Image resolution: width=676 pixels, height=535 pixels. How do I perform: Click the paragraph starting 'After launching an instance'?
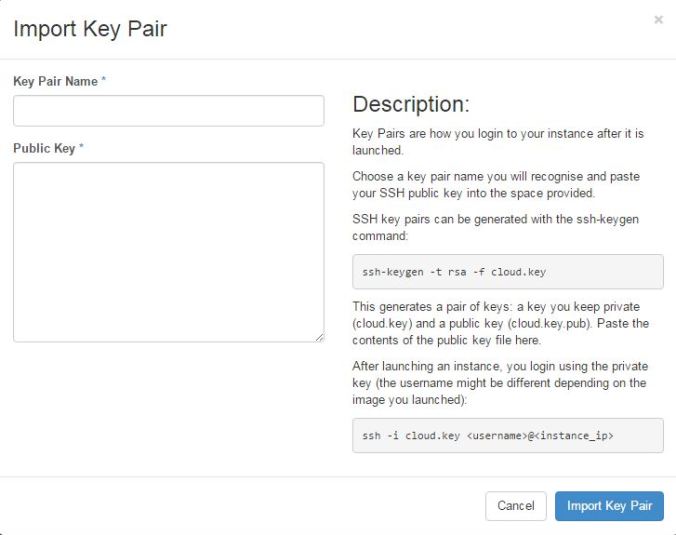click(500, 383)
